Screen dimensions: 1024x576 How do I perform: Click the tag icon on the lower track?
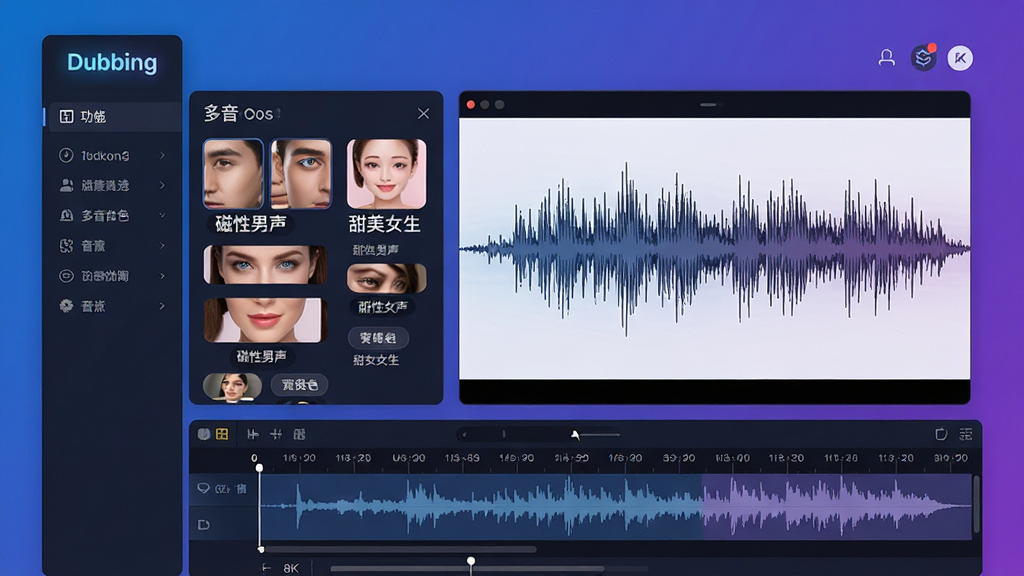(204, 524)
